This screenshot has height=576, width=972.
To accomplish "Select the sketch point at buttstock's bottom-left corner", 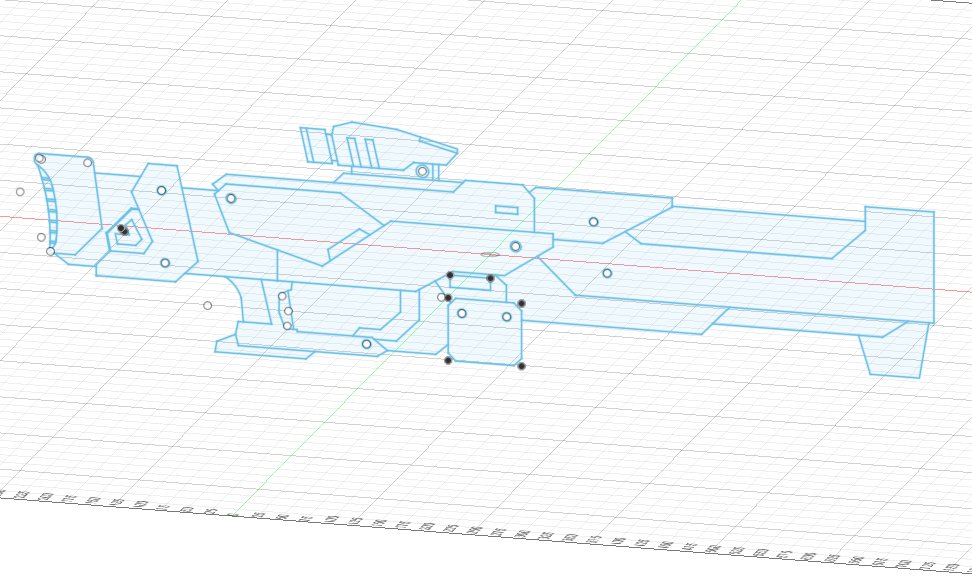I will click(50, 251).
